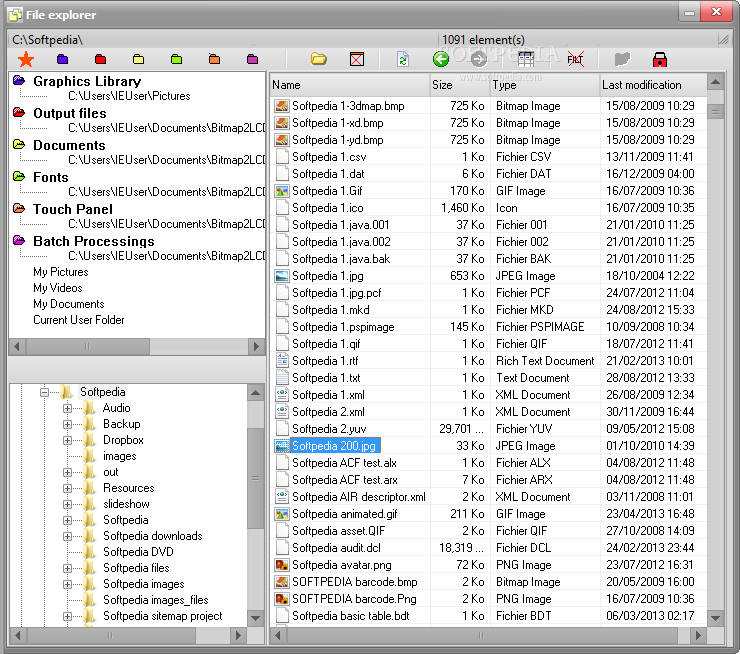Click icon of Softpedia avatar.png file
Viewport: 740px width, 654px height.
pyautogui.click(x=282, y=565)
